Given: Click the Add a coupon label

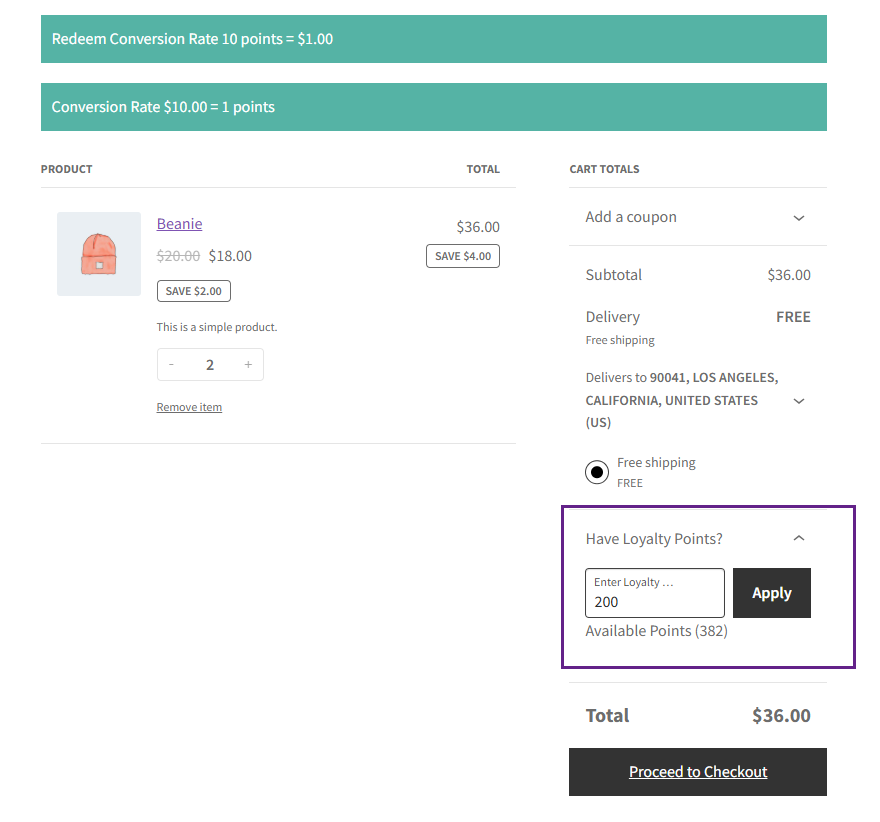Looking at the screenshot, I should [631, 217].
